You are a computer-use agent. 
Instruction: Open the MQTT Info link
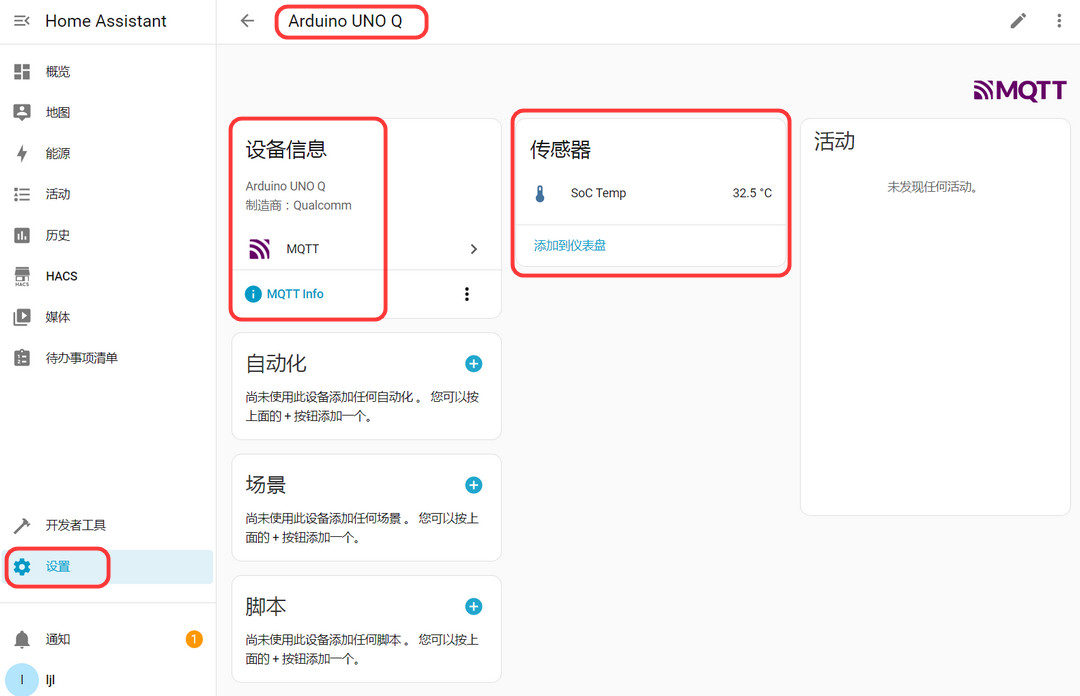295,294
